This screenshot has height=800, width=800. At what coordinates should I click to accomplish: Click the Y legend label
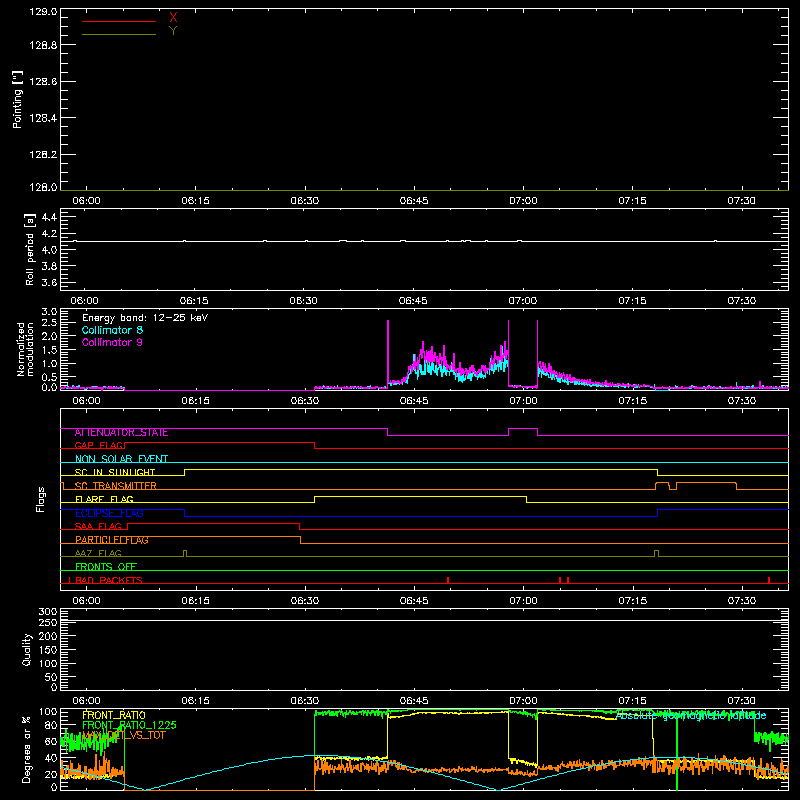click(x=173, y=31)
